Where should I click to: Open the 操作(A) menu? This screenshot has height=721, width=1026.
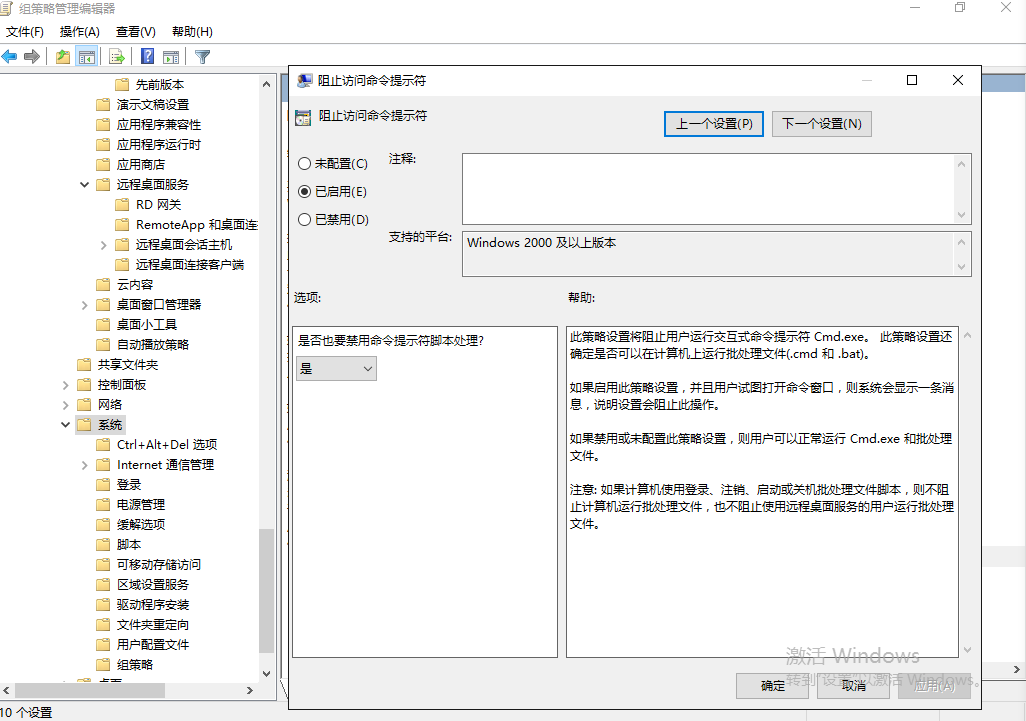click(x=79, y=31)
